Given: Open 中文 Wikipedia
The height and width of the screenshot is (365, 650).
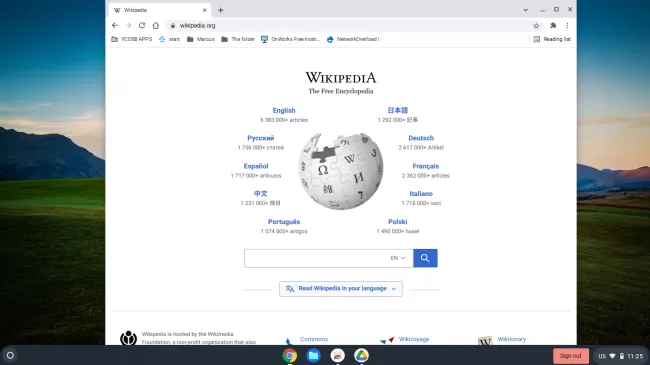Looking at the screenshot, I should click(261, 194).
